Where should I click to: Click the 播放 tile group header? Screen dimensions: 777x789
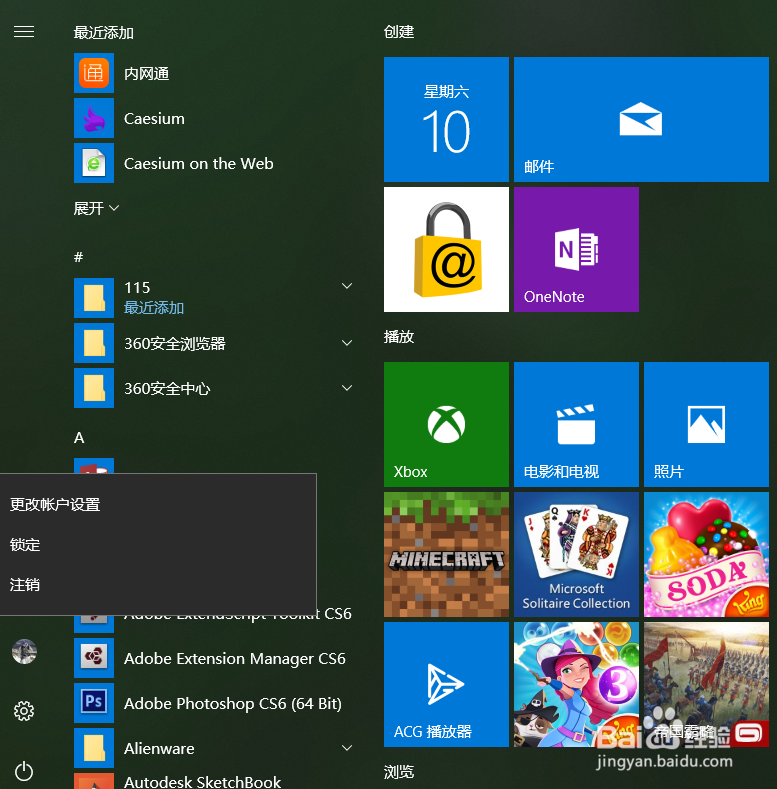[399, 337]
